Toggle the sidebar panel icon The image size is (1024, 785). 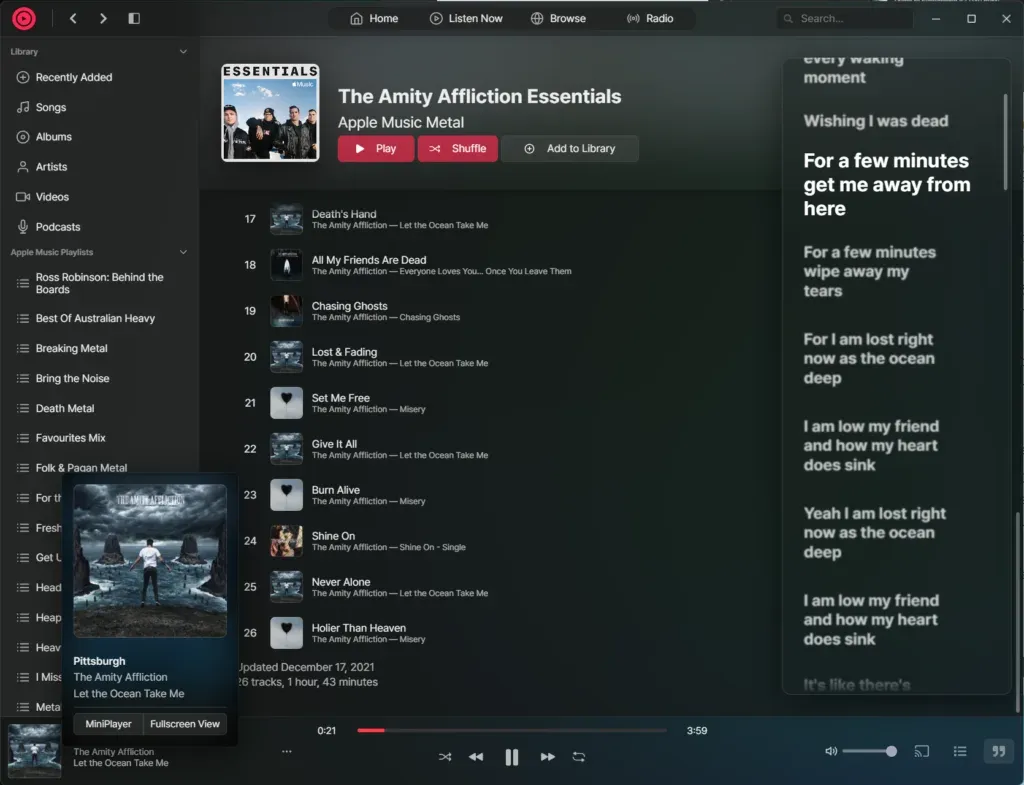[134, 18]
